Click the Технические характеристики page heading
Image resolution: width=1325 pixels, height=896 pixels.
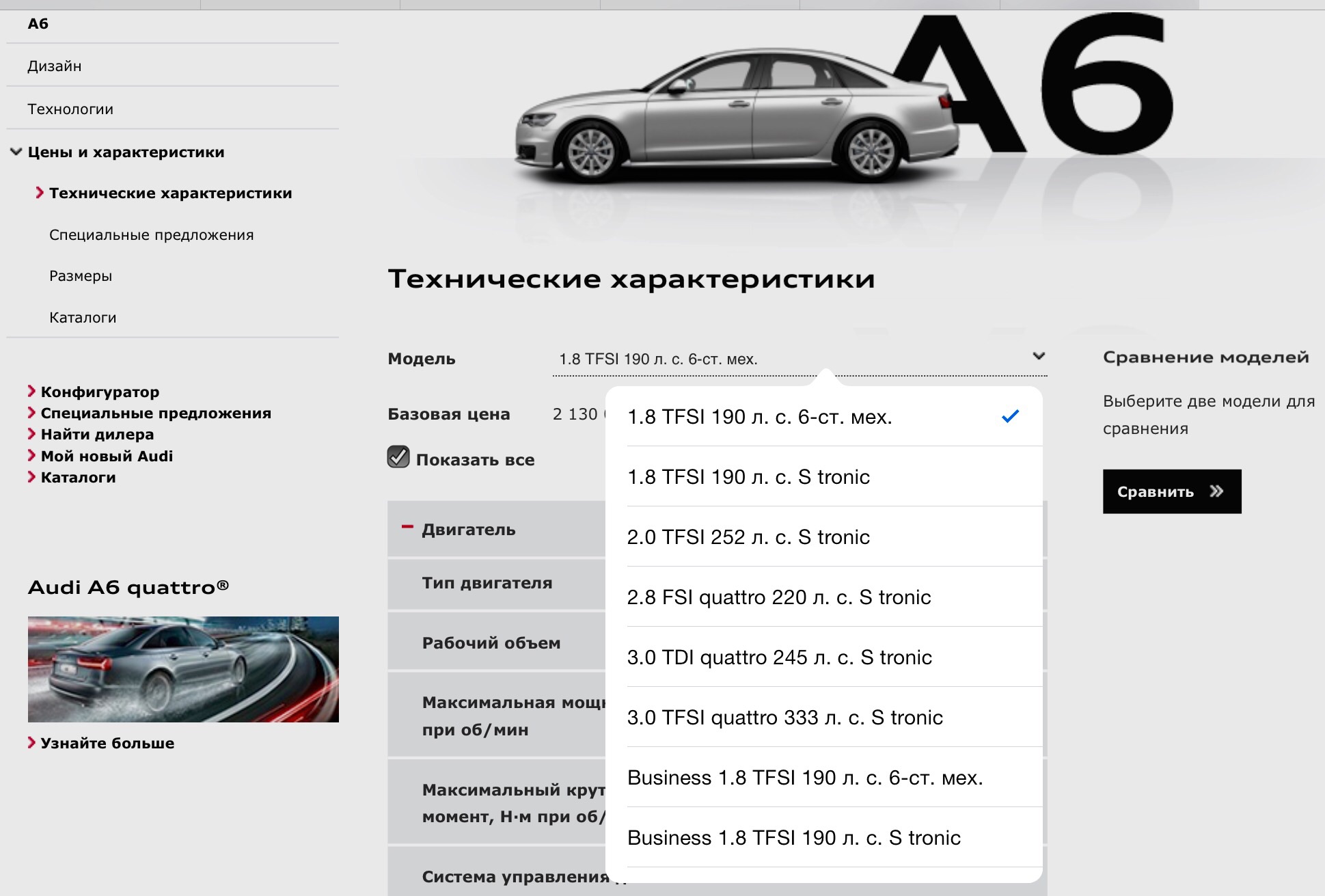click(x=631, y=279)
